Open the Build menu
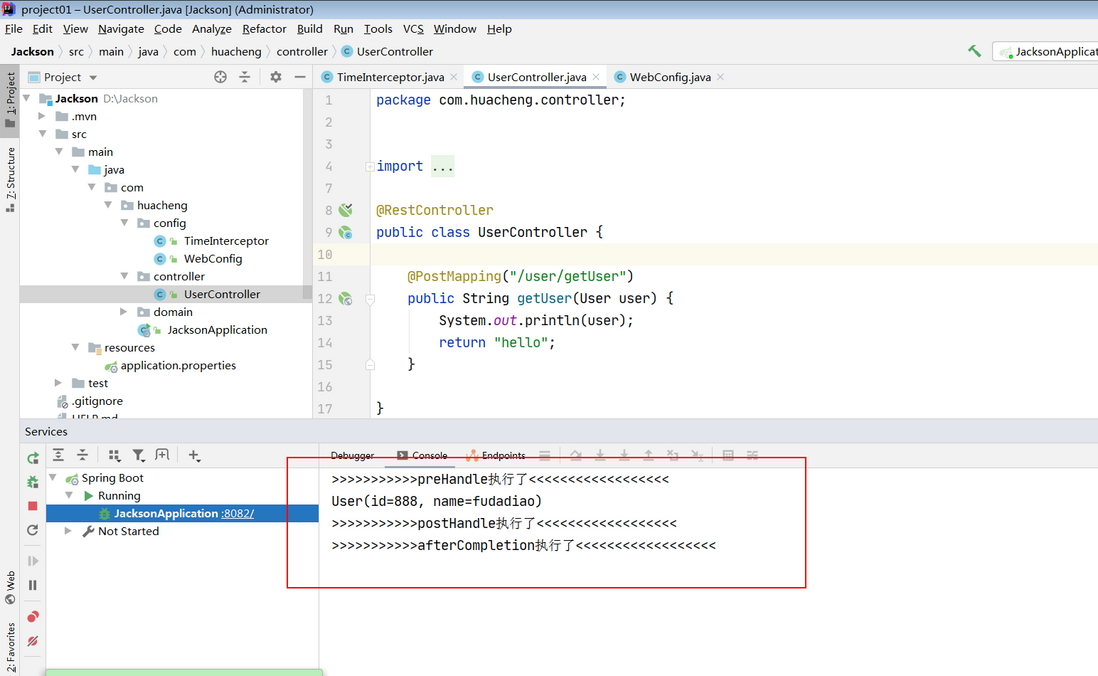1098x676 pixels. (x=310, y=29)
